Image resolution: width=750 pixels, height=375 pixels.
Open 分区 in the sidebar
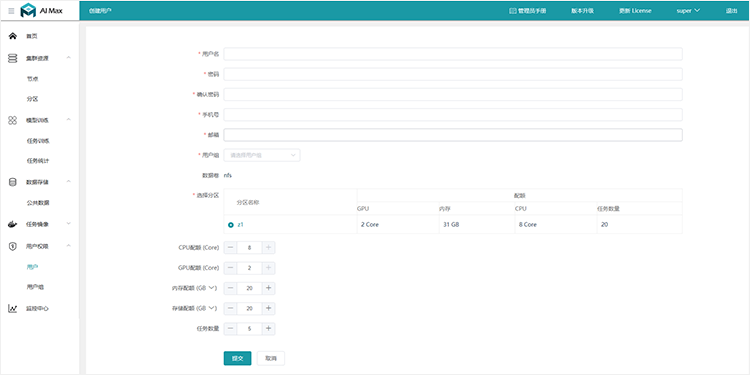click(33, 99)
